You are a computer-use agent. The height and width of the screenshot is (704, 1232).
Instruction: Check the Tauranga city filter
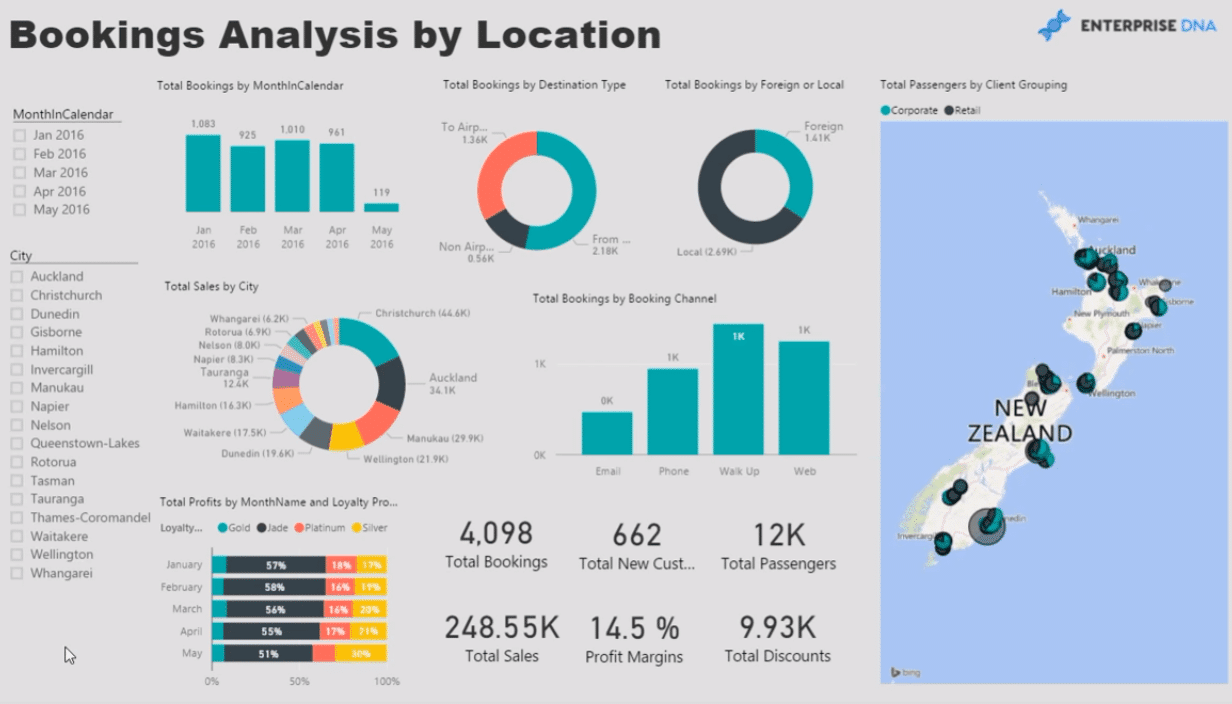click(x=17, y=499)
